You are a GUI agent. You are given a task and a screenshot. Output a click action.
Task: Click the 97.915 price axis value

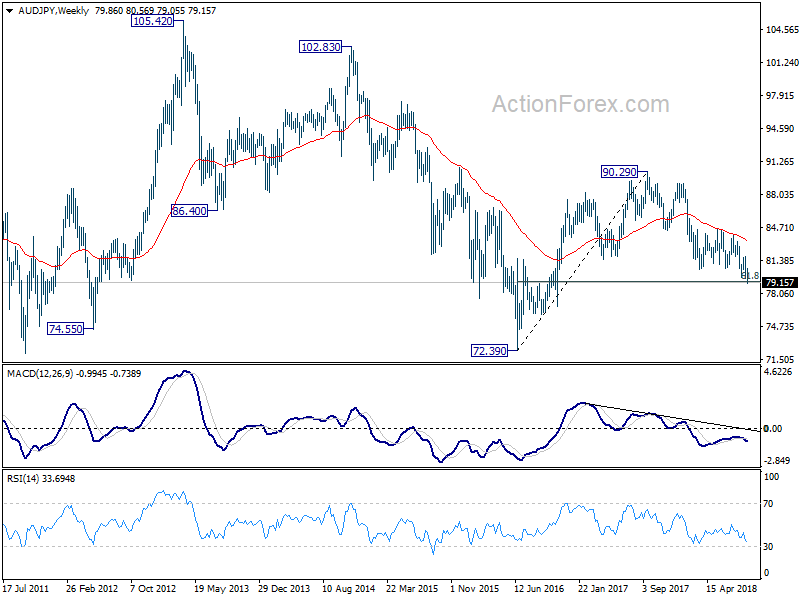pos(782,96)
